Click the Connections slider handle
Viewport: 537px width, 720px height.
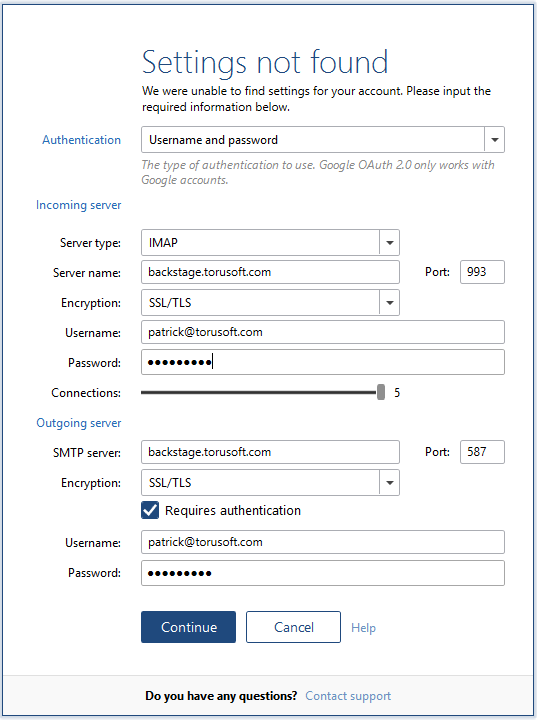pos(381,392)
